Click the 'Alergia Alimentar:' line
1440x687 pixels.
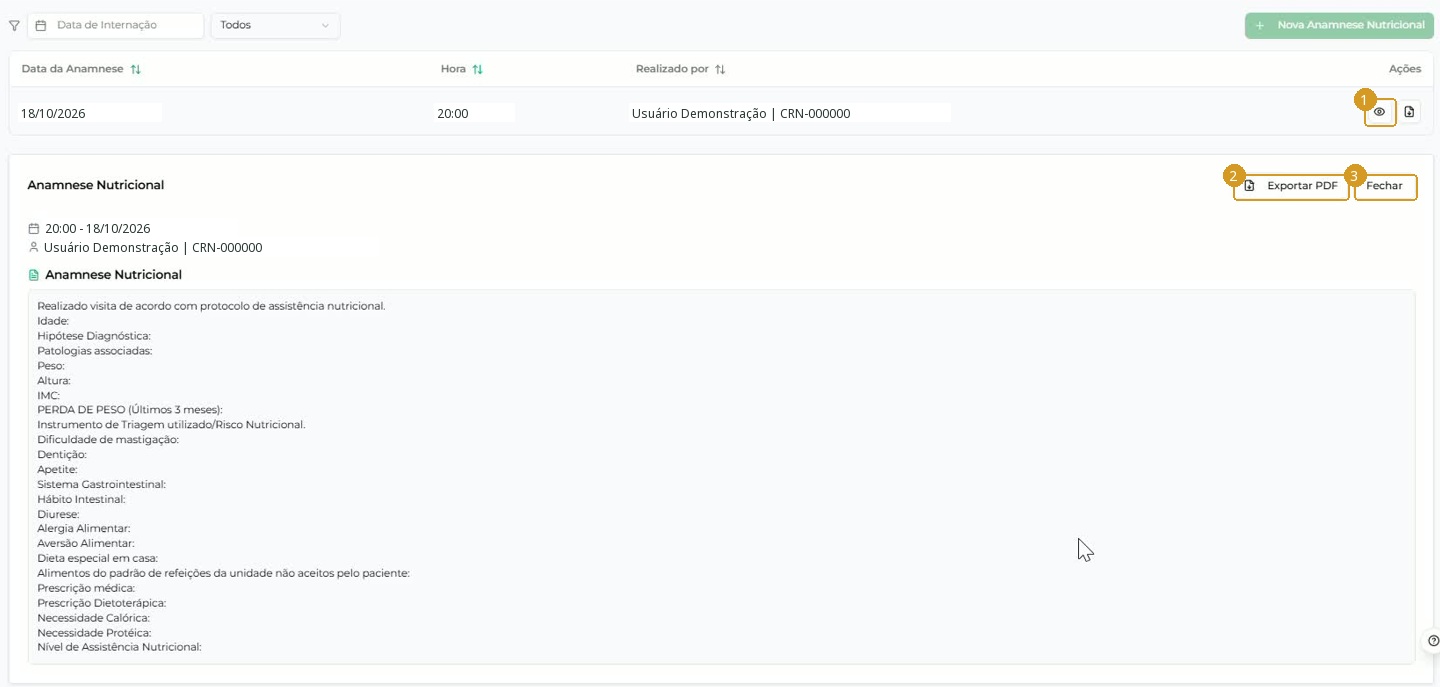tap(84, 528)
